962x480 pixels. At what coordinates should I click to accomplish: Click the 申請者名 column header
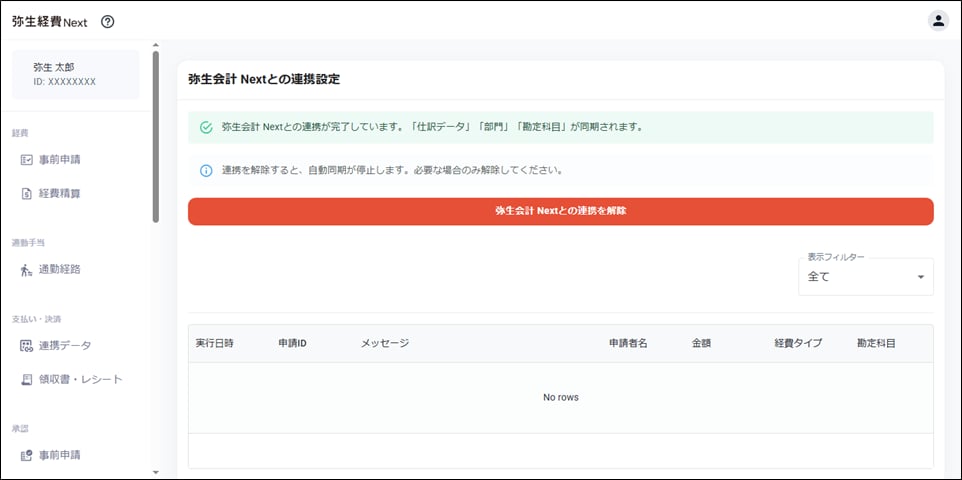pyautogui.click(x=628, y=344)
